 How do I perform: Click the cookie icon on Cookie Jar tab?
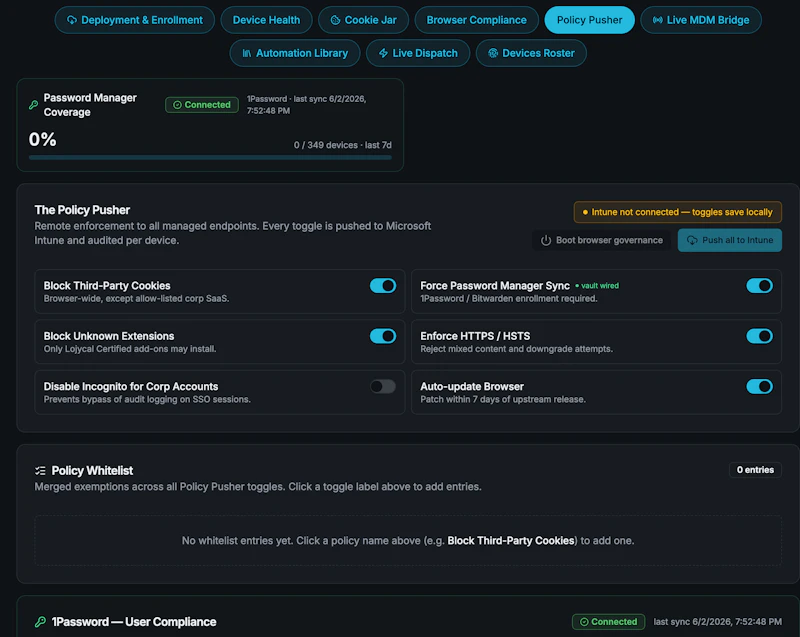point(335,20)
